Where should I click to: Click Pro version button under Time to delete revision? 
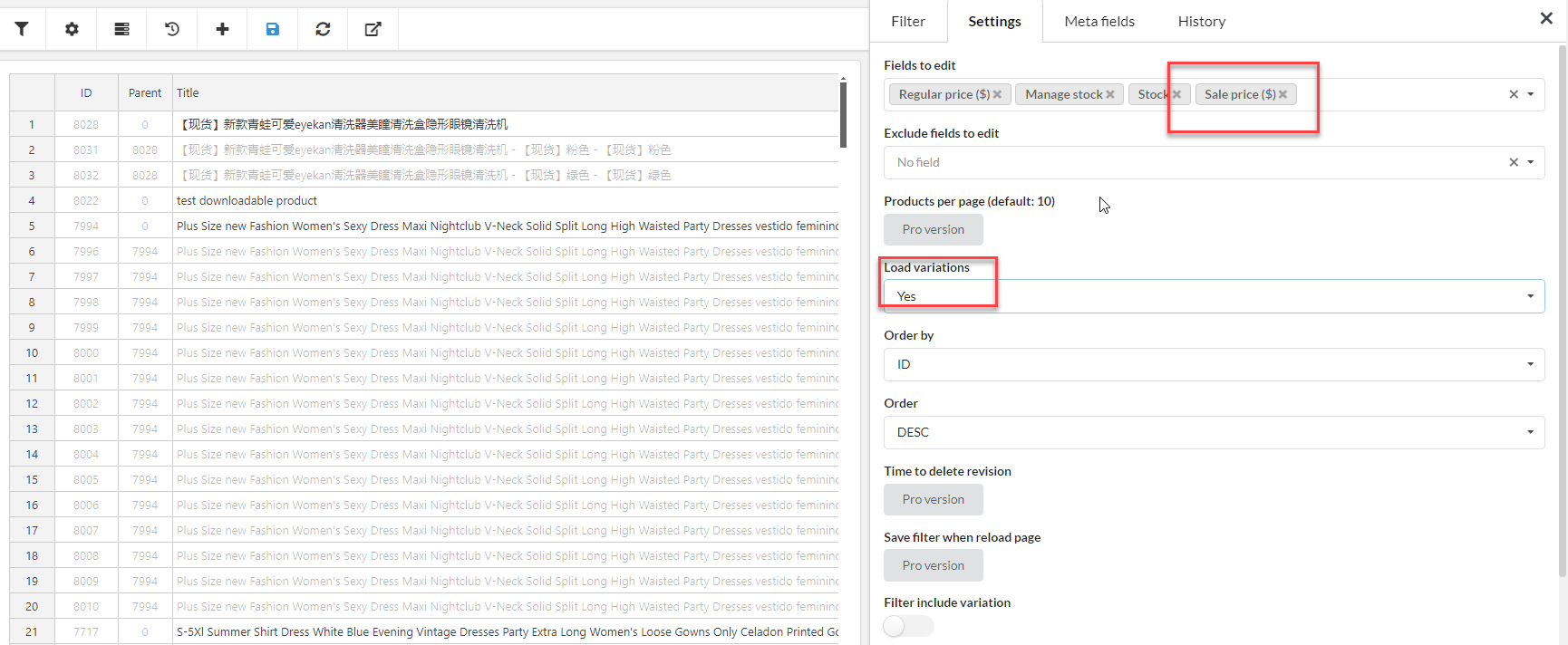click(x=934, y=499)
